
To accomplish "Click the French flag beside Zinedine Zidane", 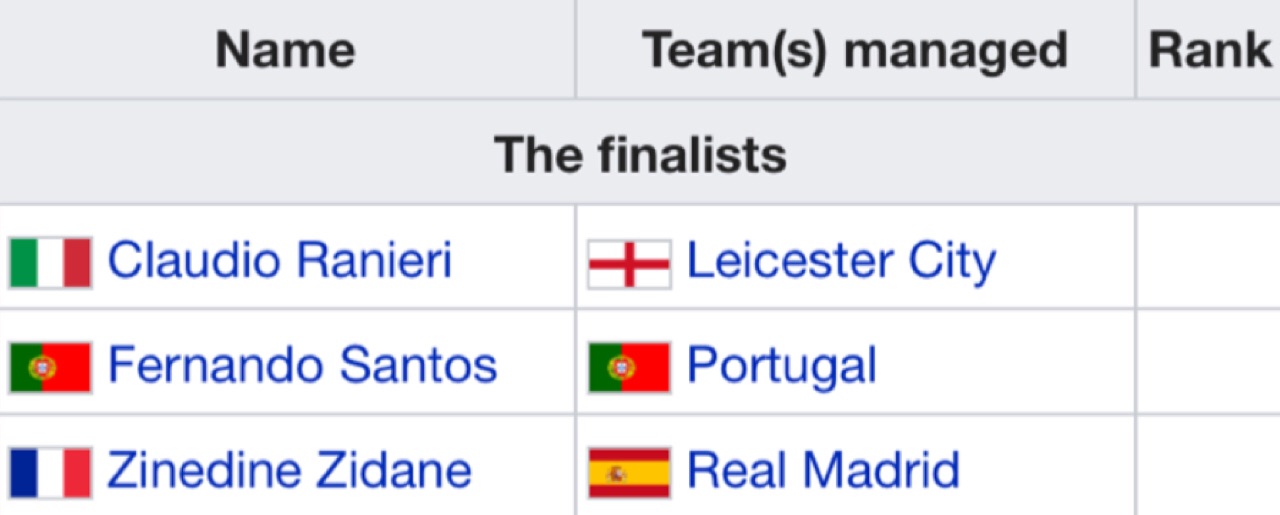I will click(x=50, y=472).
